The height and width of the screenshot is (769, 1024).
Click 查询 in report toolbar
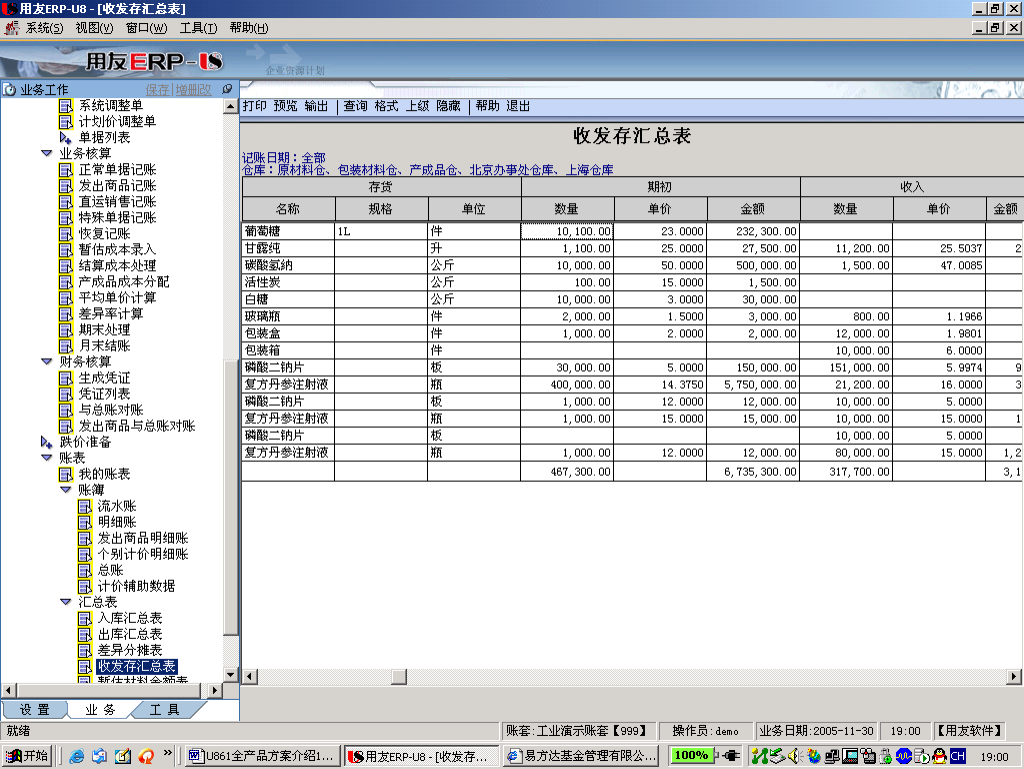click(356, 106)
